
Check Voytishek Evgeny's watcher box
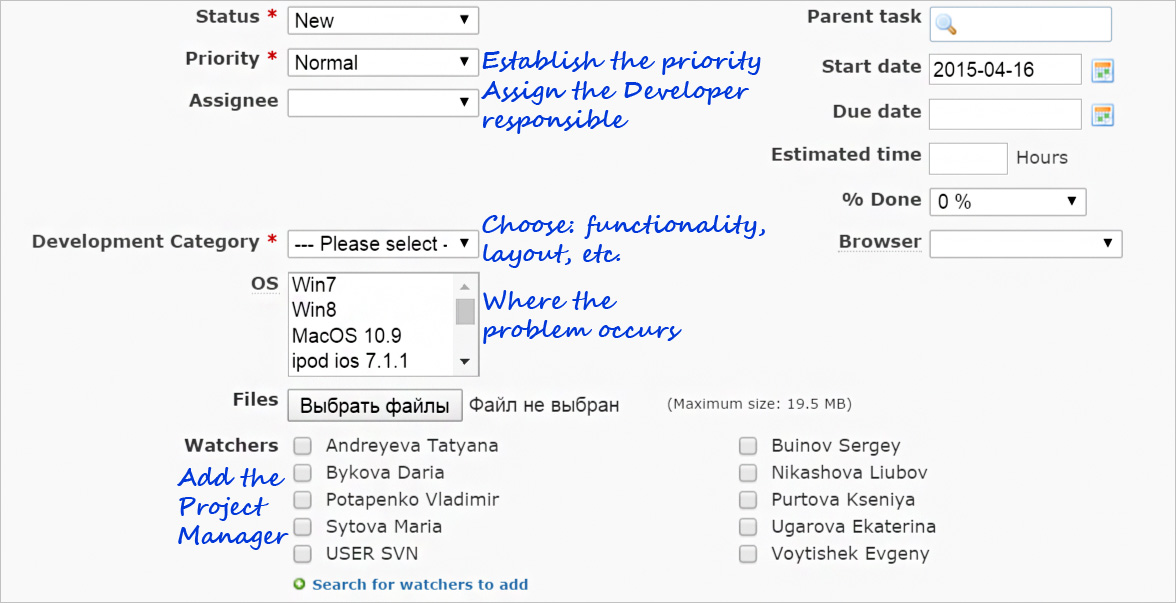[747, 553]
